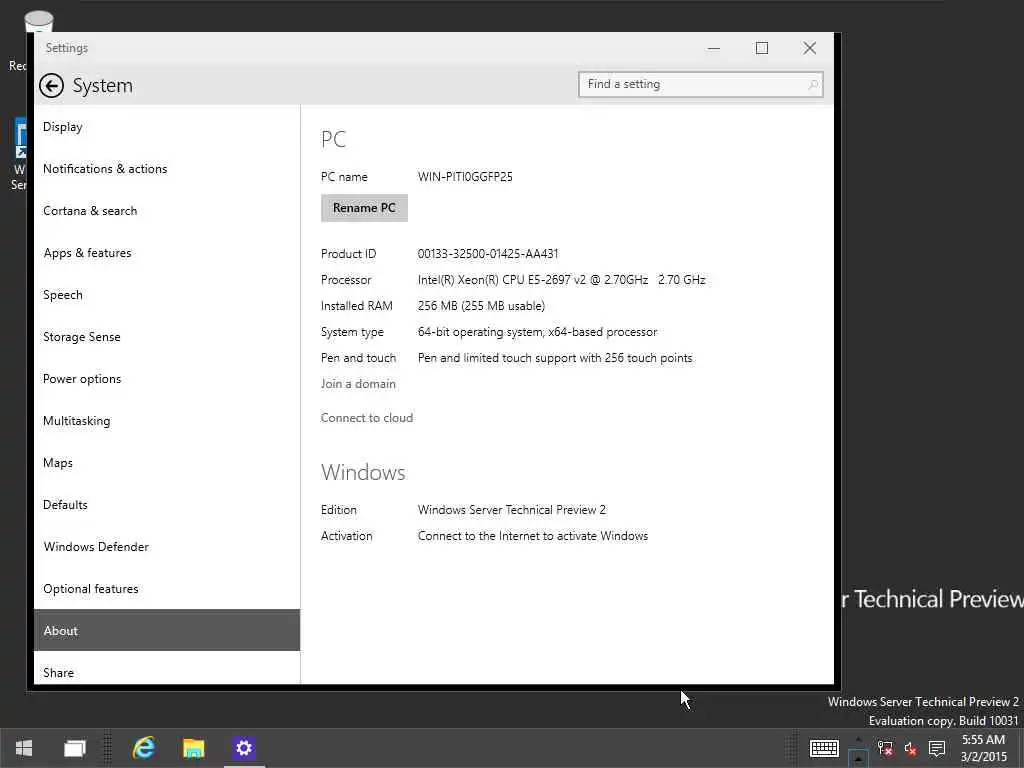Select Apps & features
The width and height of the screenshot is (1024, 768).
(x=167, y=253)
